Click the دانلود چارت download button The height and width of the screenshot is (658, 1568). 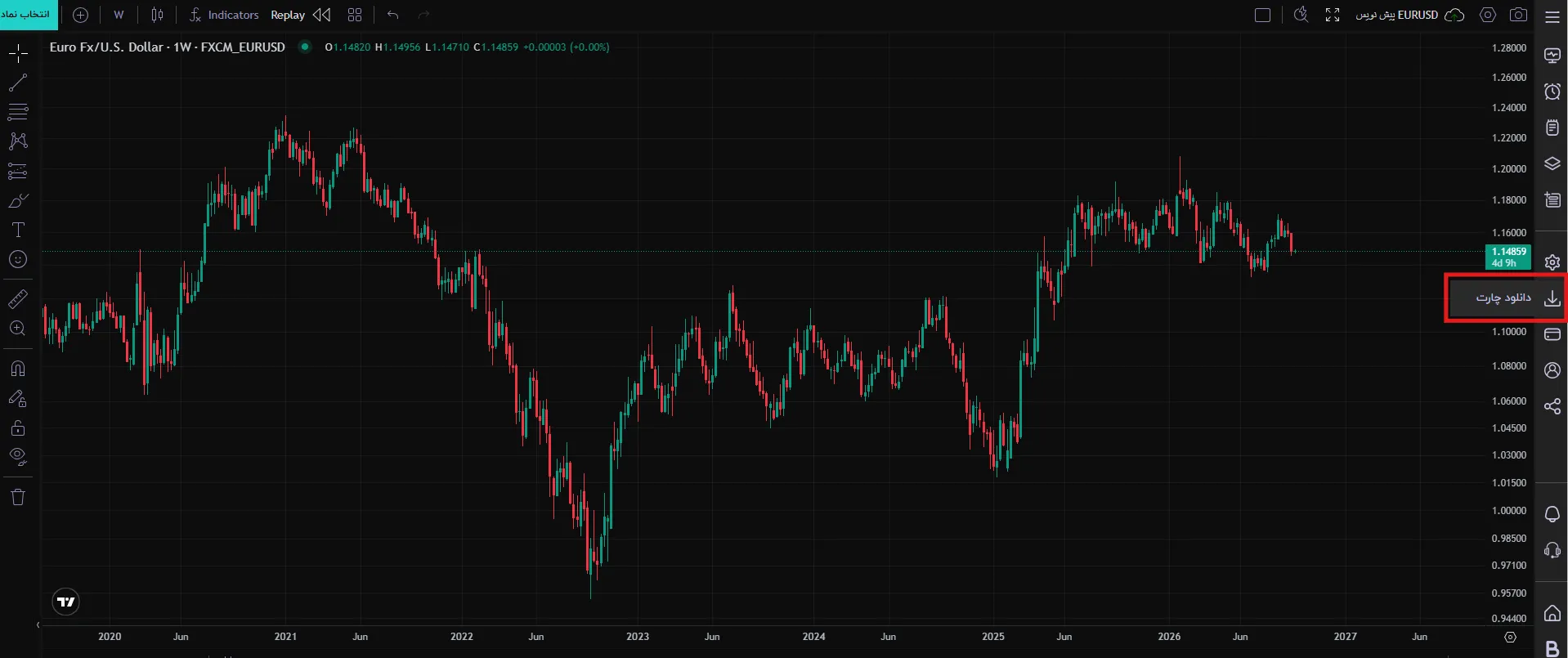click(1506, 298)
